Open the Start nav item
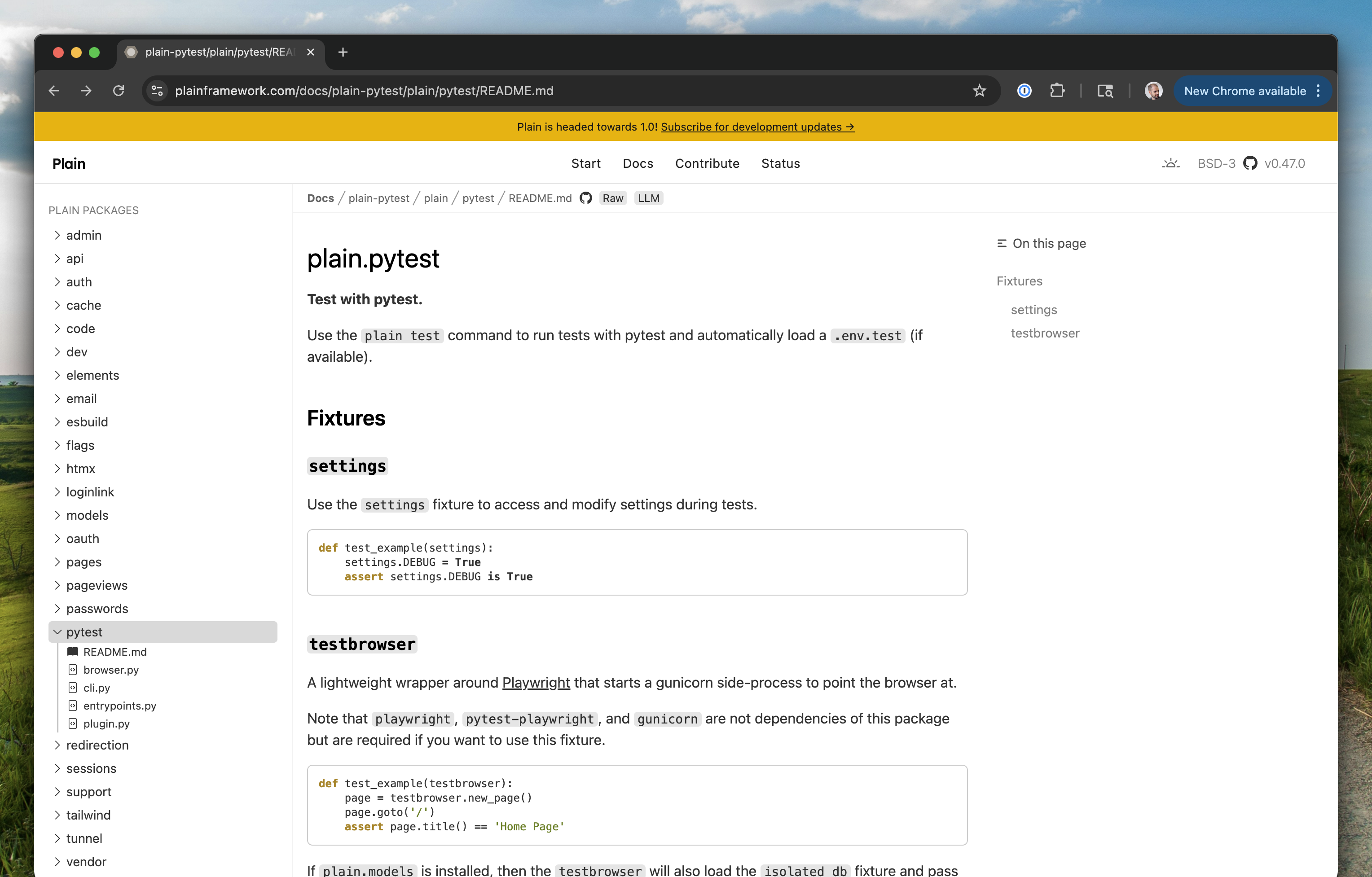This screenshot has height=877, width=1372. click(586, 163)
